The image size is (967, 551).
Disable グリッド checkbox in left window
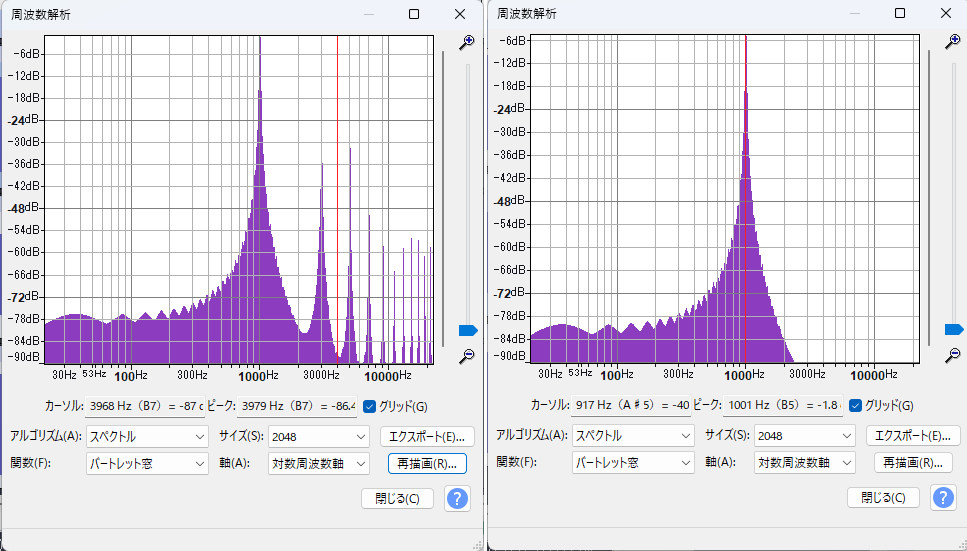[369, 406]
